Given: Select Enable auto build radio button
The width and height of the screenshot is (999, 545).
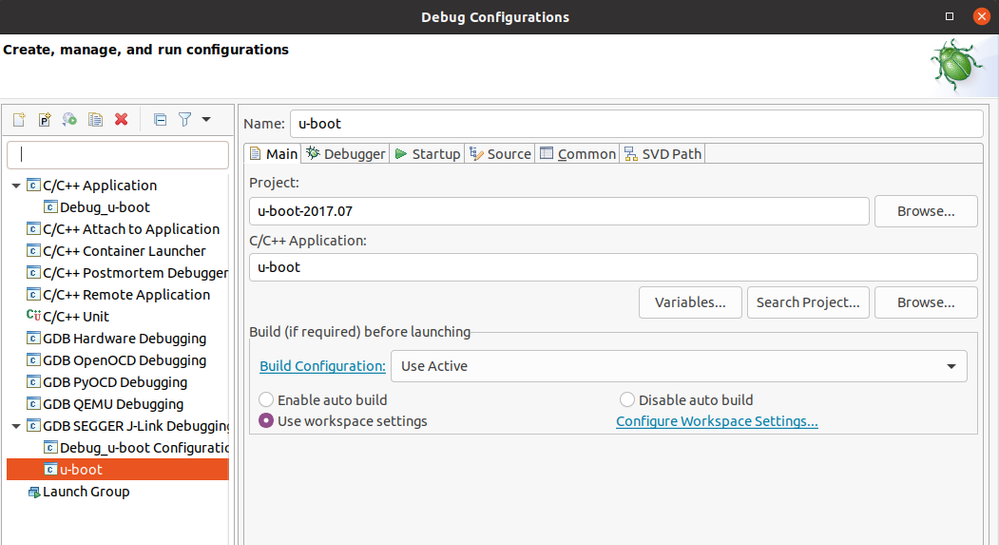Looking at the screenshot, I should 266,400.
